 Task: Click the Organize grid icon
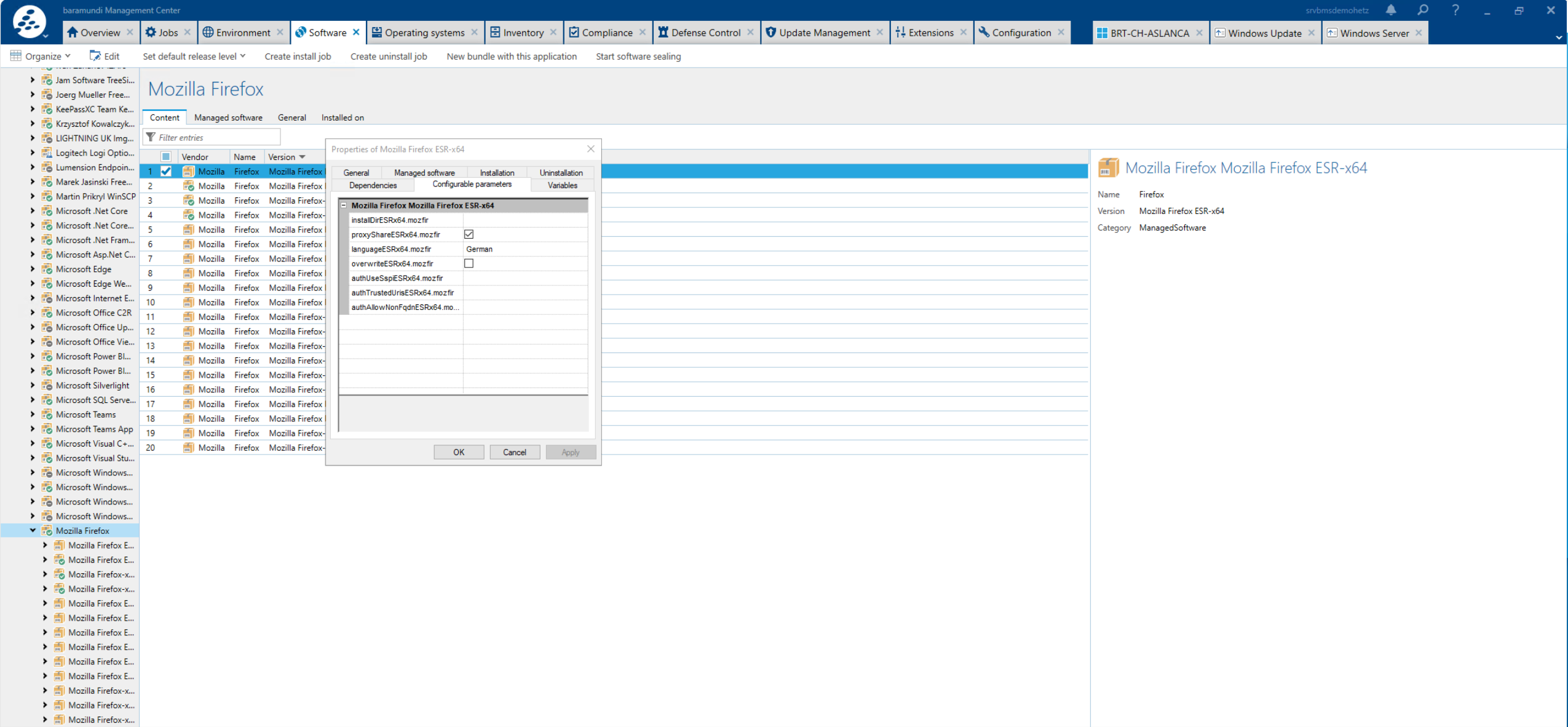click(15, 55)
